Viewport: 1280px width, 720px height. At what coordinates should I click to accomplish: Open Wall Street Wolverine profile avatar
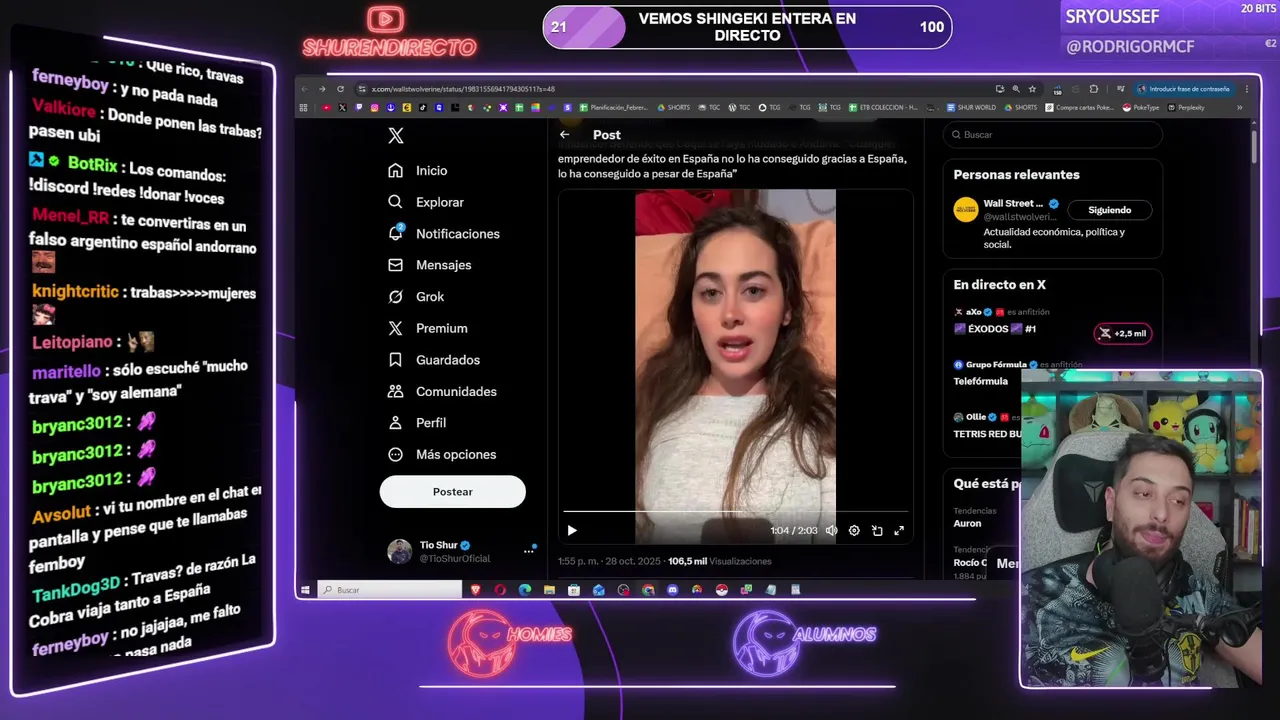click(965, 209)
